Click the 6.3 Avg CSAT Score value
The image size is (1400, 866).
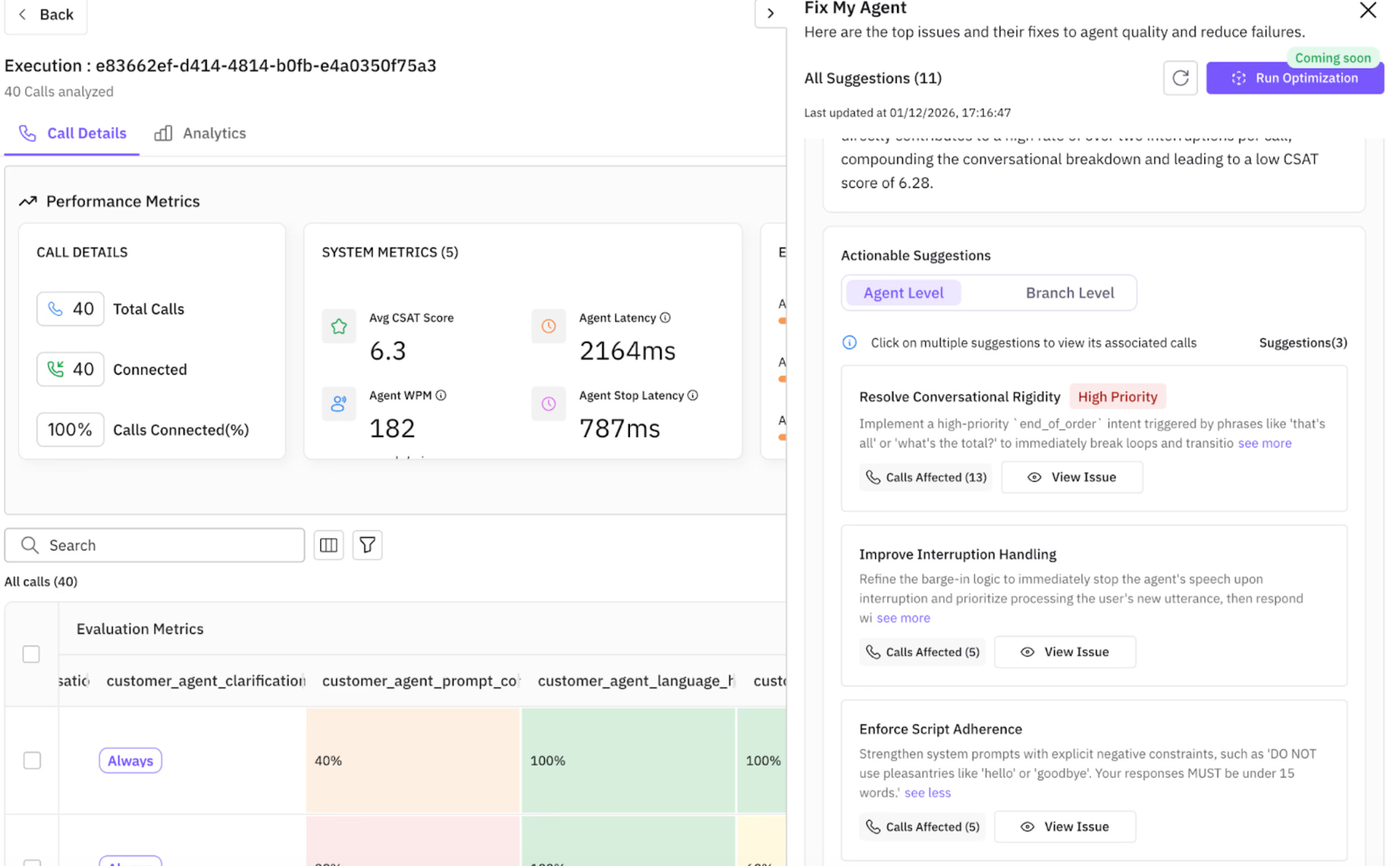point(388,350)
